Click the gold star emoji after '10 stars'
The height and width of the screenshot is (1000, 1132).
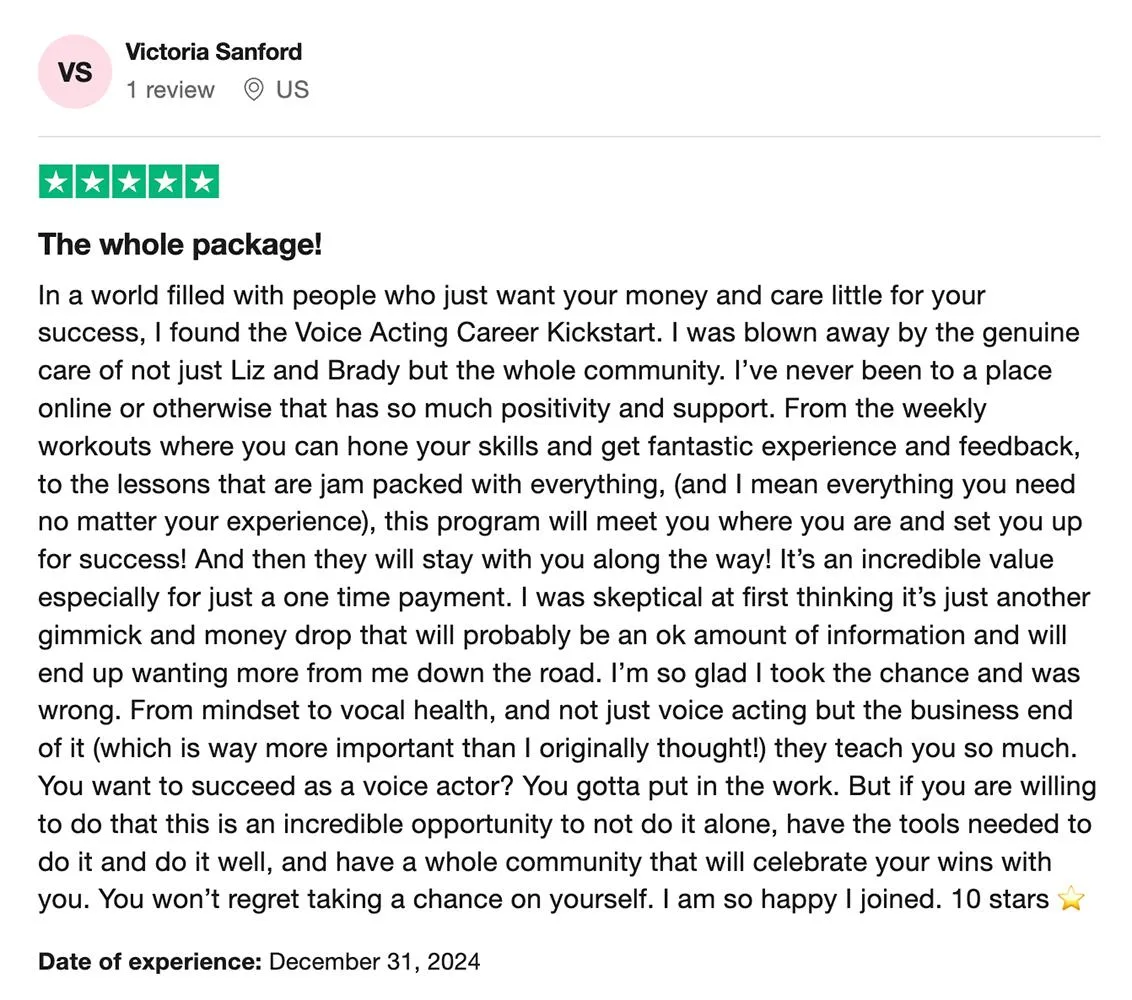pyautogui.click(x=1071, y=899)
